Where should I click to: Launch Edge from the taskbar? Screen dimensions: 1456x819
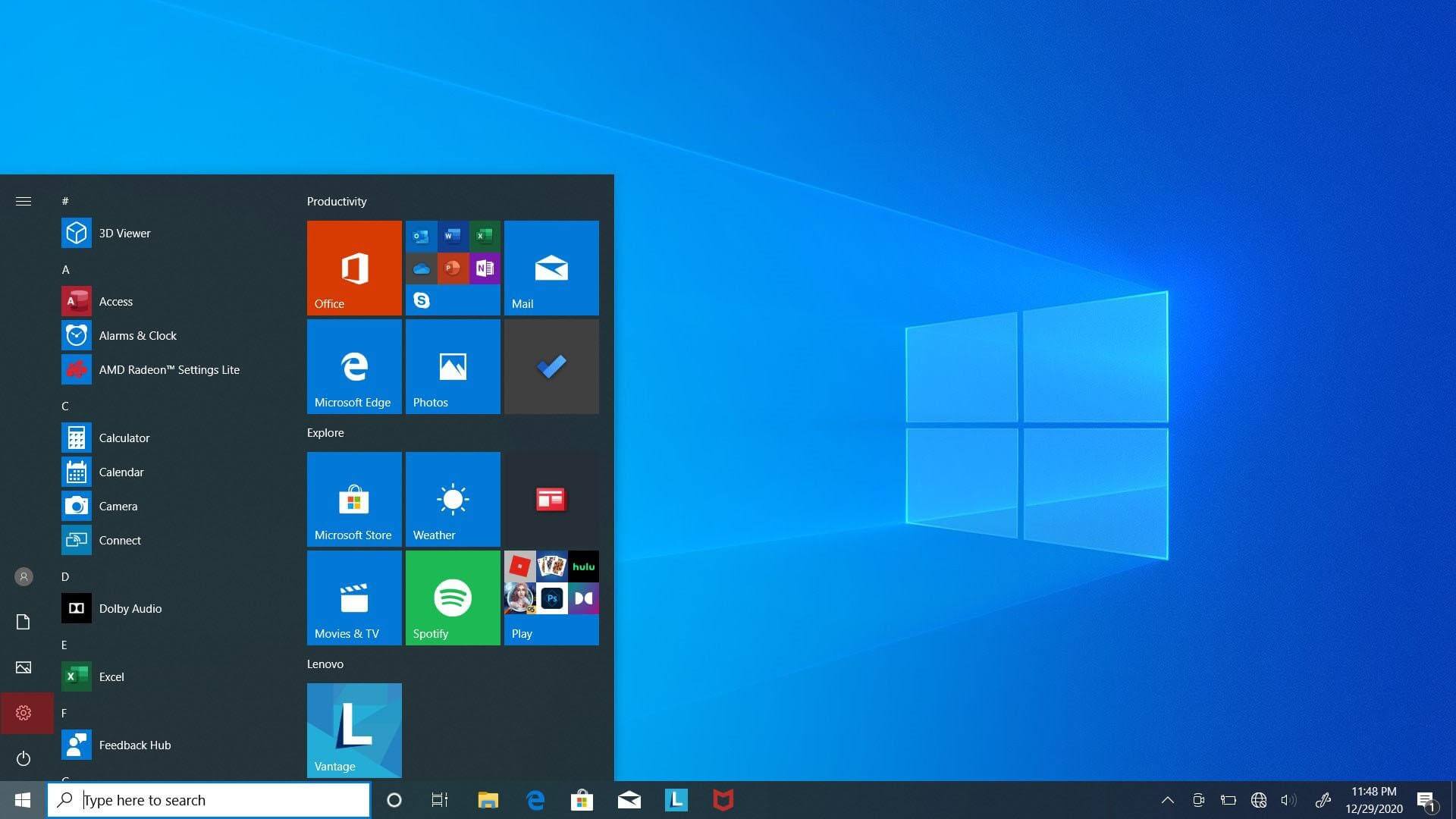[x=535, y=800]
